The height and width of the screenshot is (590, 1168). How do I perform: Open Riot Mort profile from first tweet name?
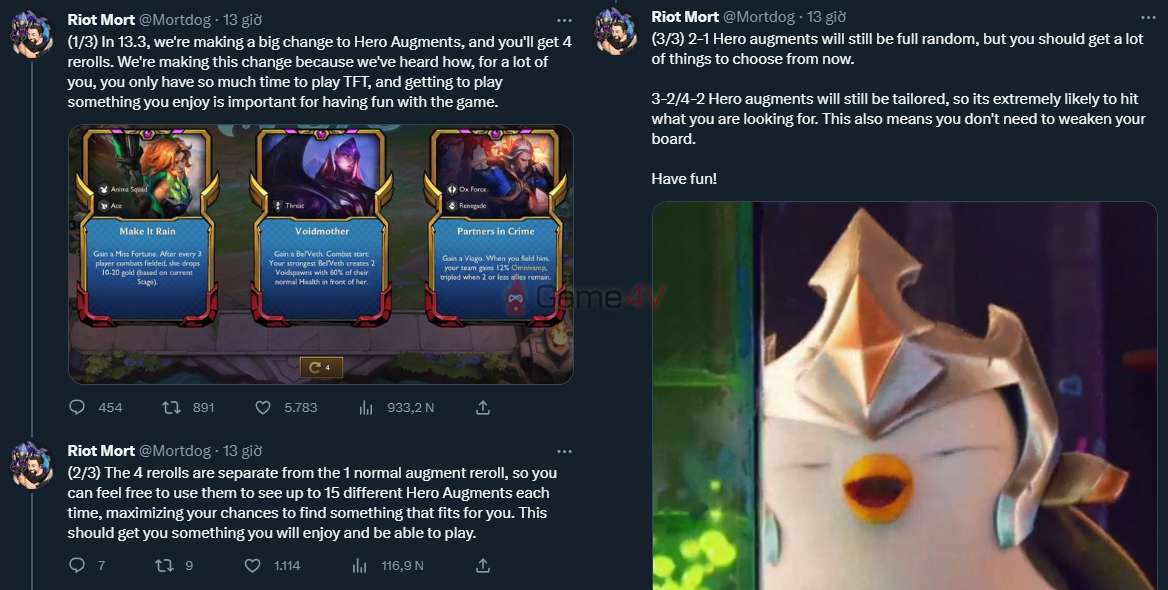101,20
